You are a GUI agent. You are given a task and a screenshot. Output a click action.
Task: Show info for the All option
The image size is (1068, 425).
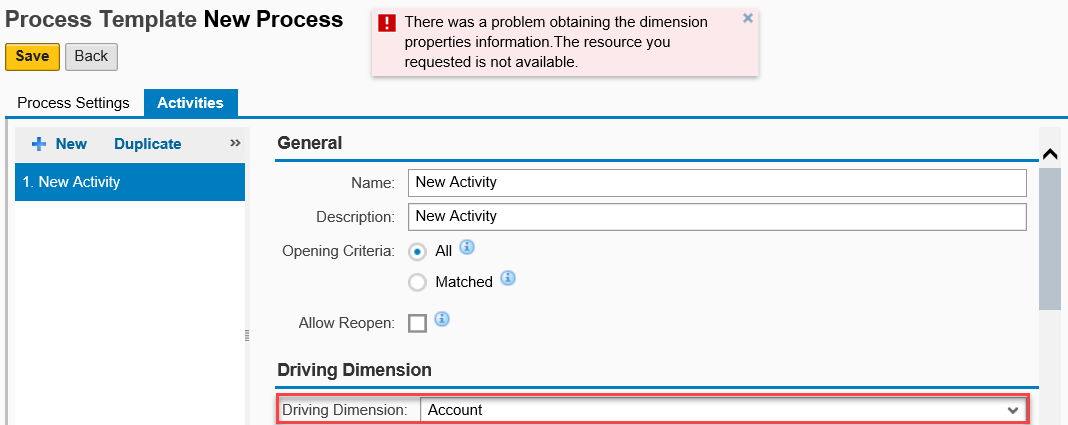[x=467, y=247]
